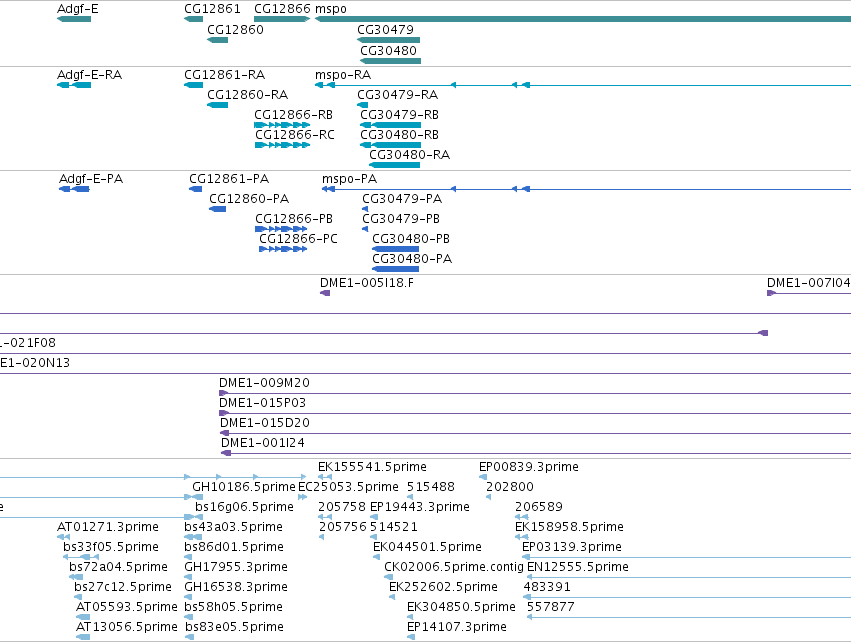Select the DME1-007I04 clone label
Screen dimensions: 851x642
[x=809, y=283]
